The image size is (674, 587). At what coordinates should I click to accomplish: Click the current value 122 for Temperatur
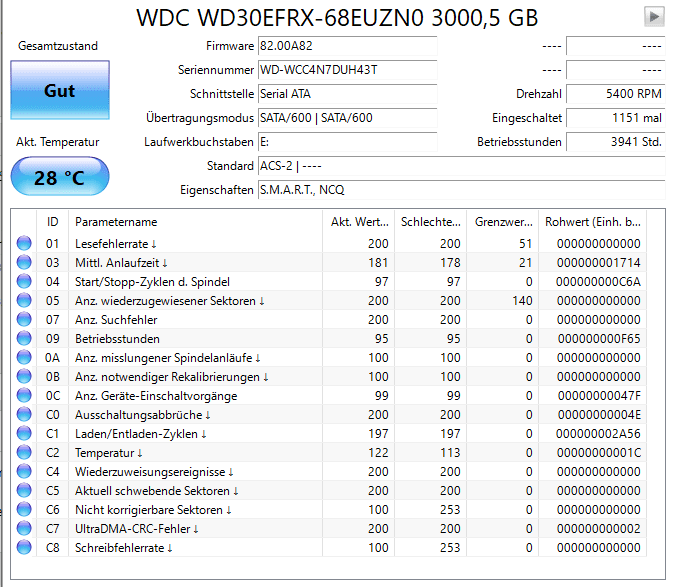378,453
